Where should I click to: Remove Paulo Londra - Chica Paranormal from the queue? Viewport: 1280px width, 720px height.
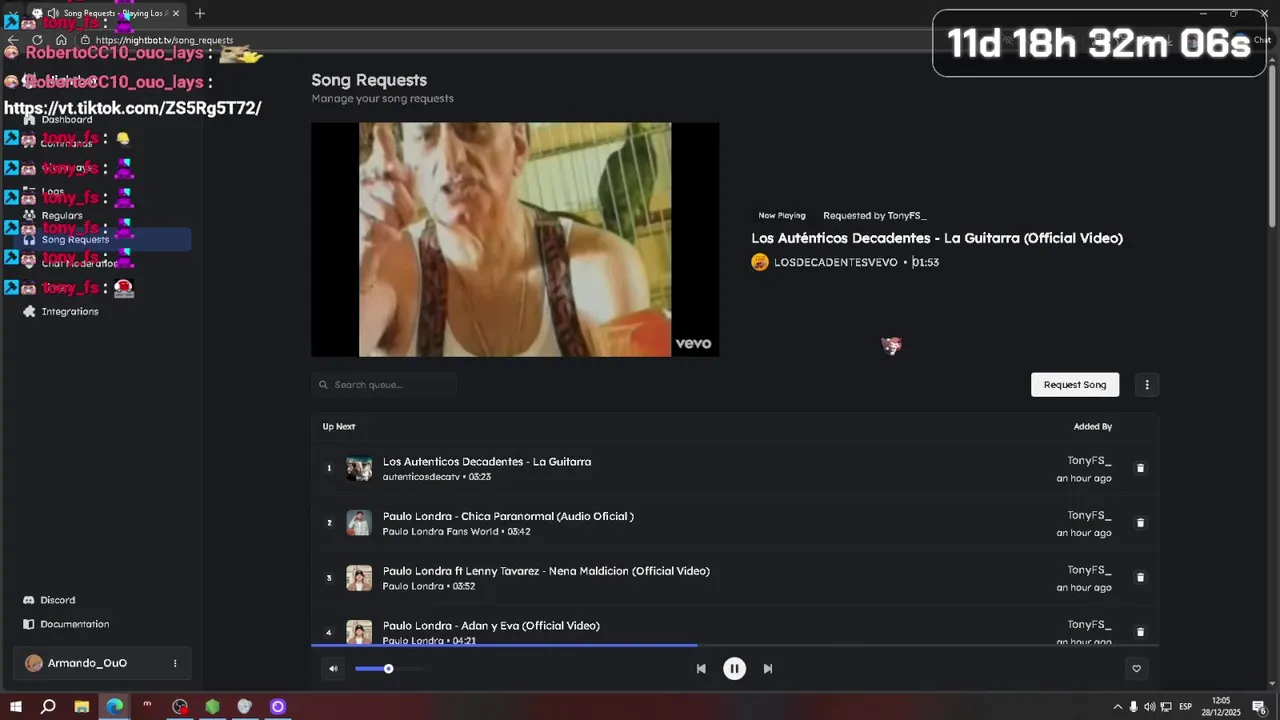coord(1140,523)
